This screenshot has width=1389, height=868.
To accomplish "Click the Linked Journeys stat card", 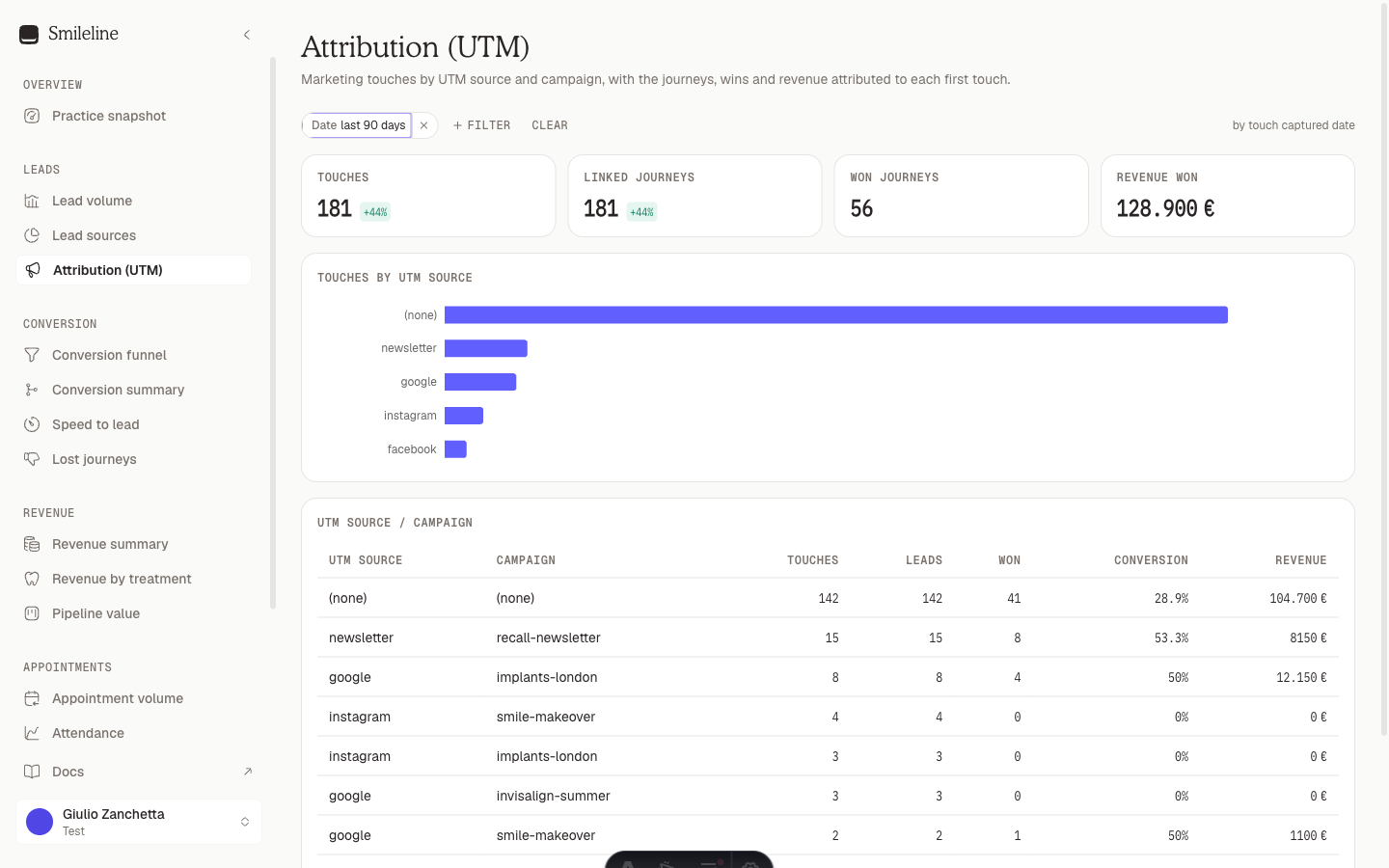I will [x=694, y=196].
